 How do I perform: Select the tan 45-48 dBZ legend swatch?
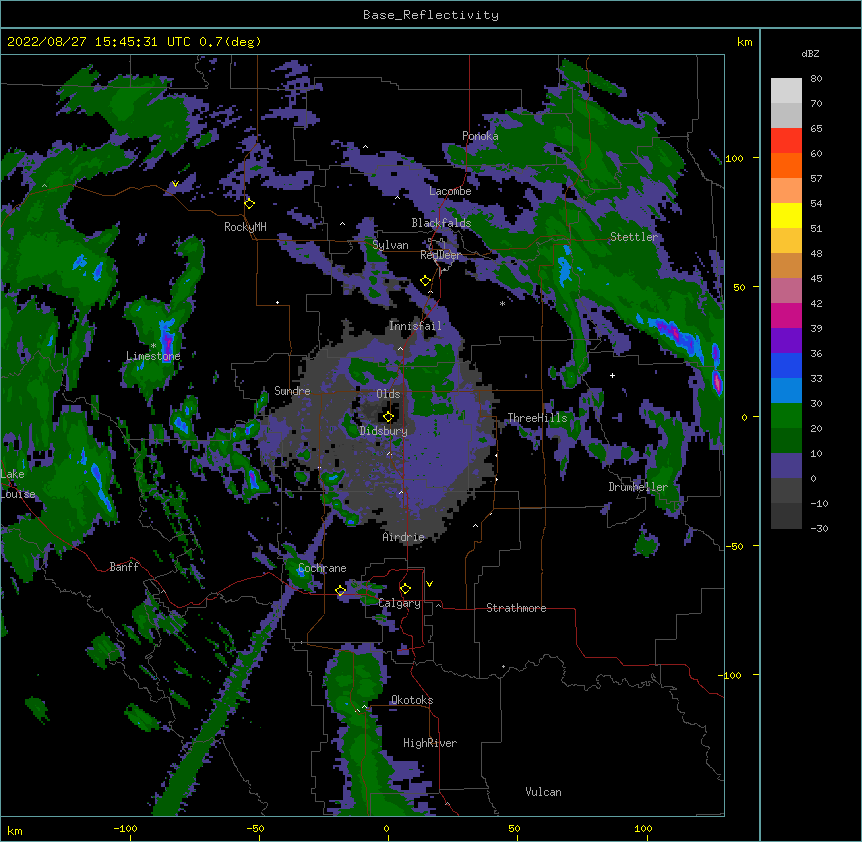pyautogui.click(x=786, y=265)
